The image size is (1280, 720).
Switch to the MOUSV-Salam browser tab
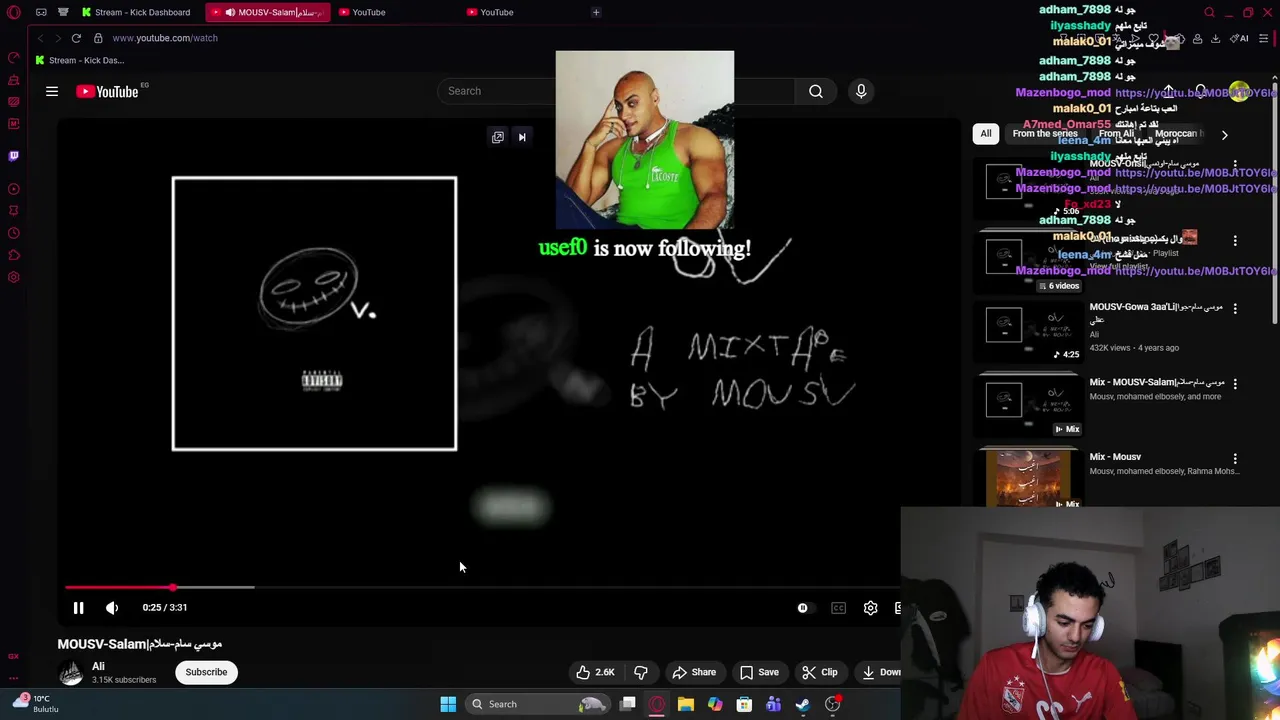[x=268, y=12]
